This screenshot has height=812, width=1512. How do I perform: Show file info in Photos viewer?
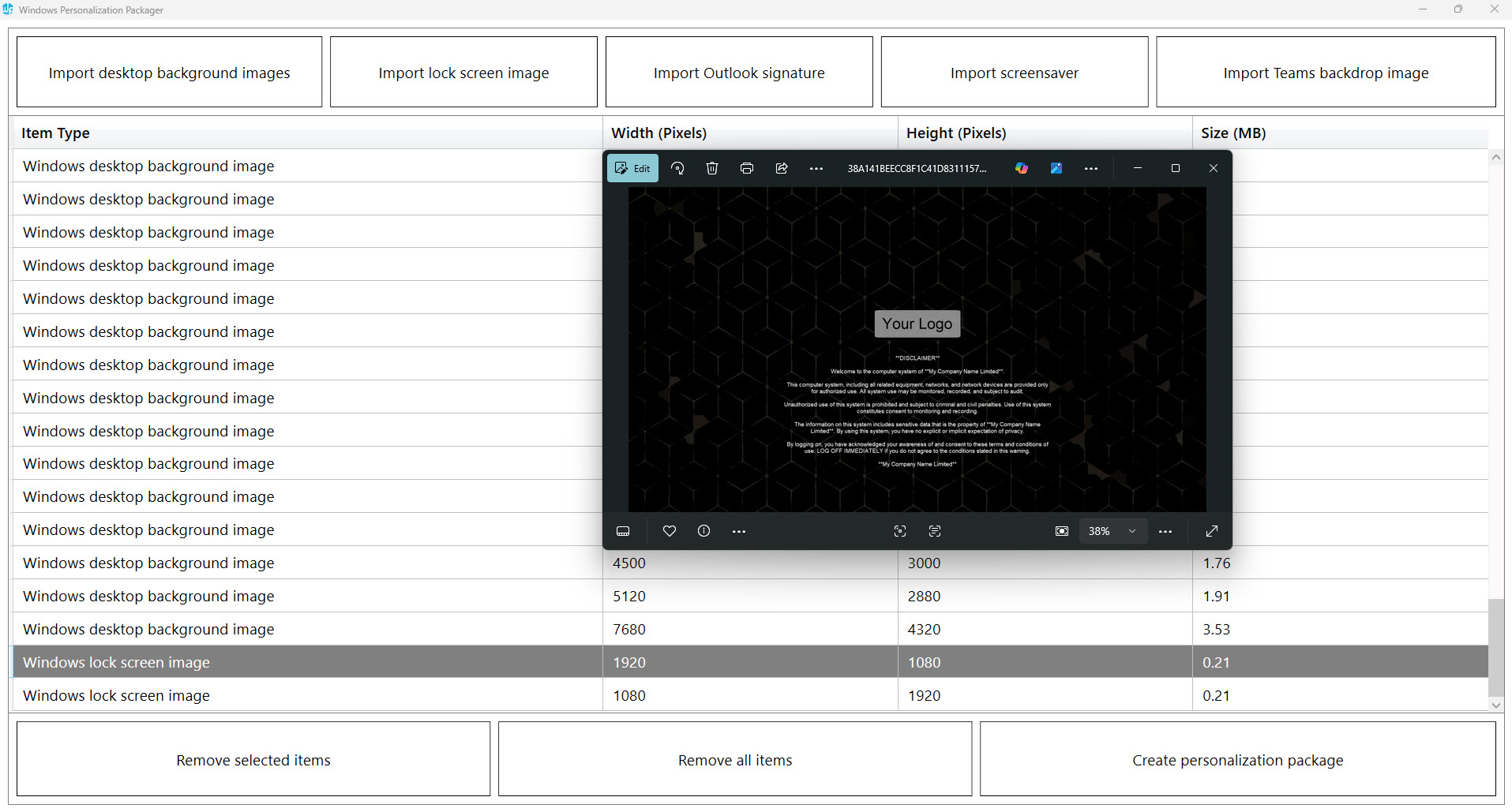tap(704, 531)
